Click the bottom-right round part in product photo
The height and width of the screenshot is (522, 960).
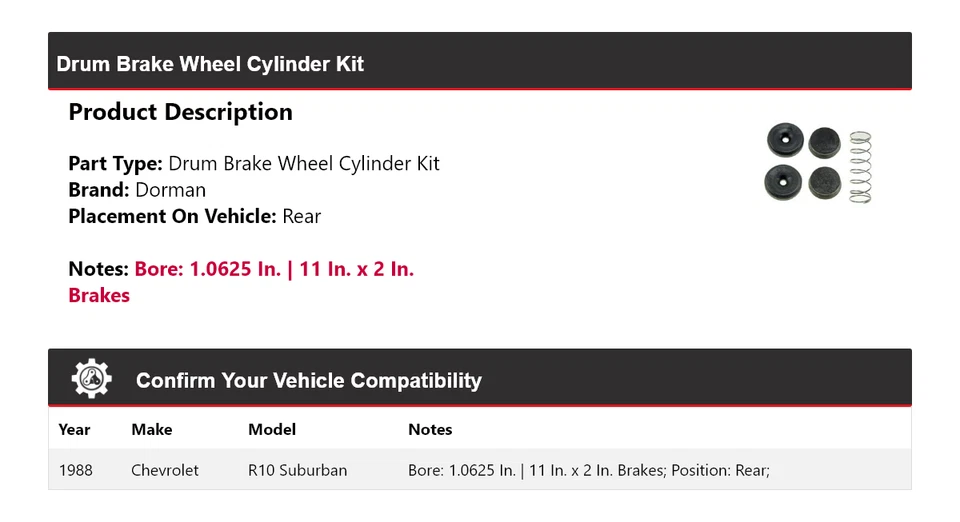coord(824,183)
